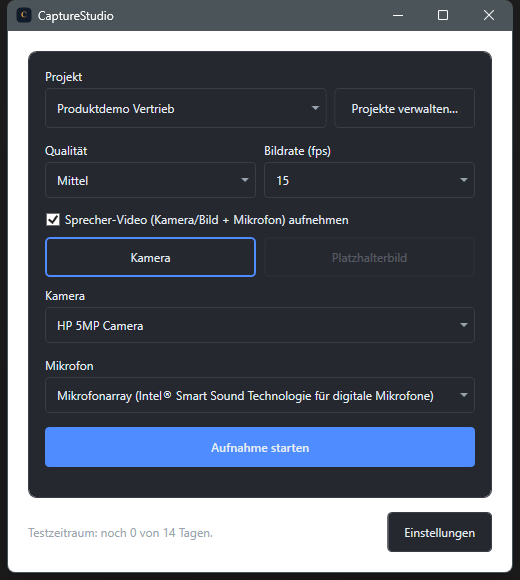Open the Bildrate (fps) dropdown showing 15
This screenshot has width=520, height=580.
[x=369, y=180]
